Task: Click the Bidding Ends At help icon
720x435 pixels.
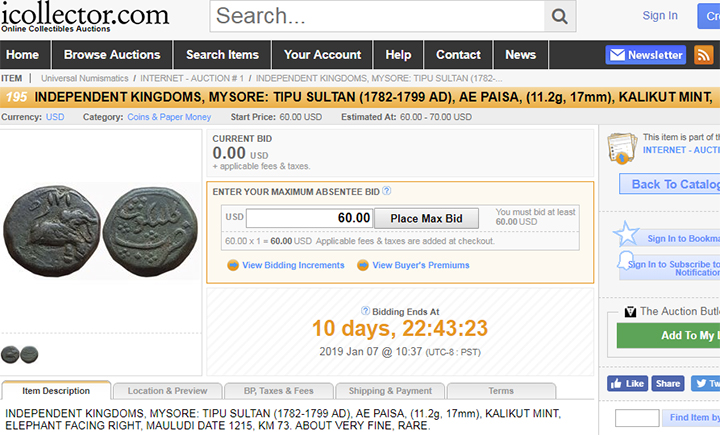Action: 365,311
